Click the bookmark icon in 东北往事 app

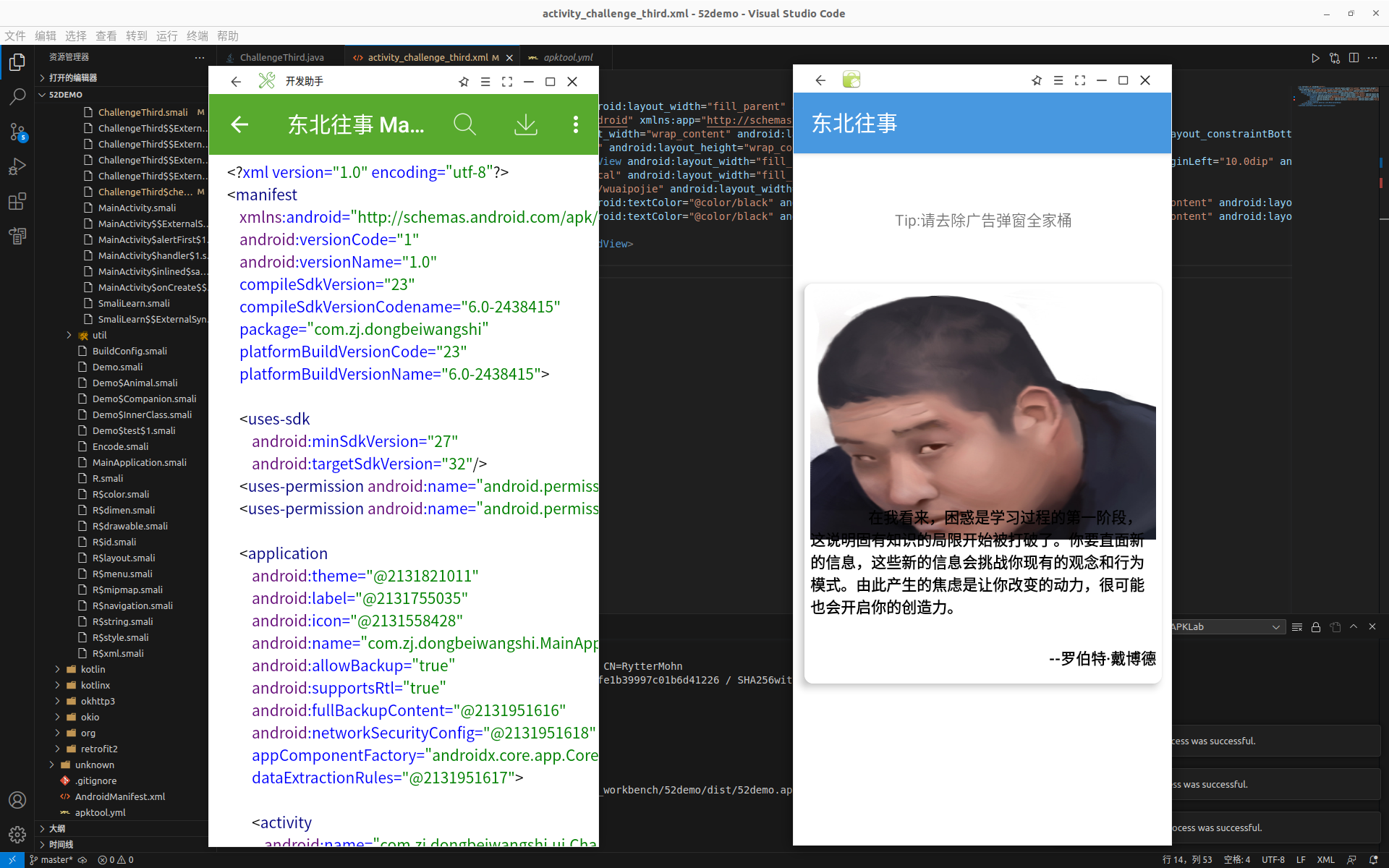click(1037, 80)
